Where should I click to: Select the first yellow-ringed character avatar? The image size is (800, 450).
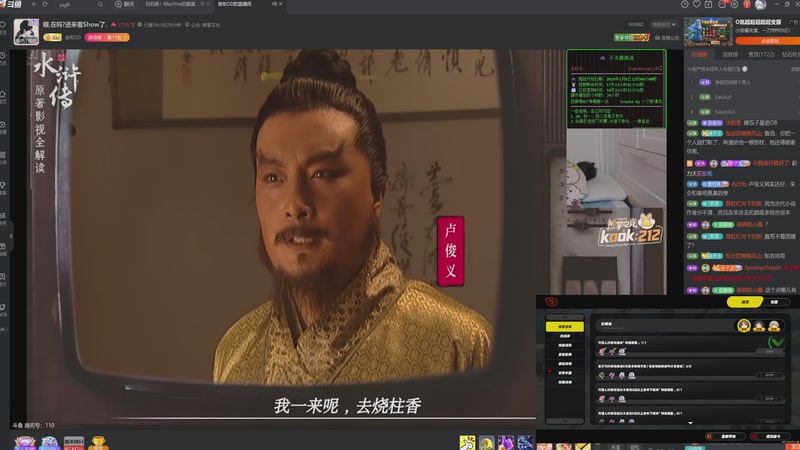pos(744,326)
